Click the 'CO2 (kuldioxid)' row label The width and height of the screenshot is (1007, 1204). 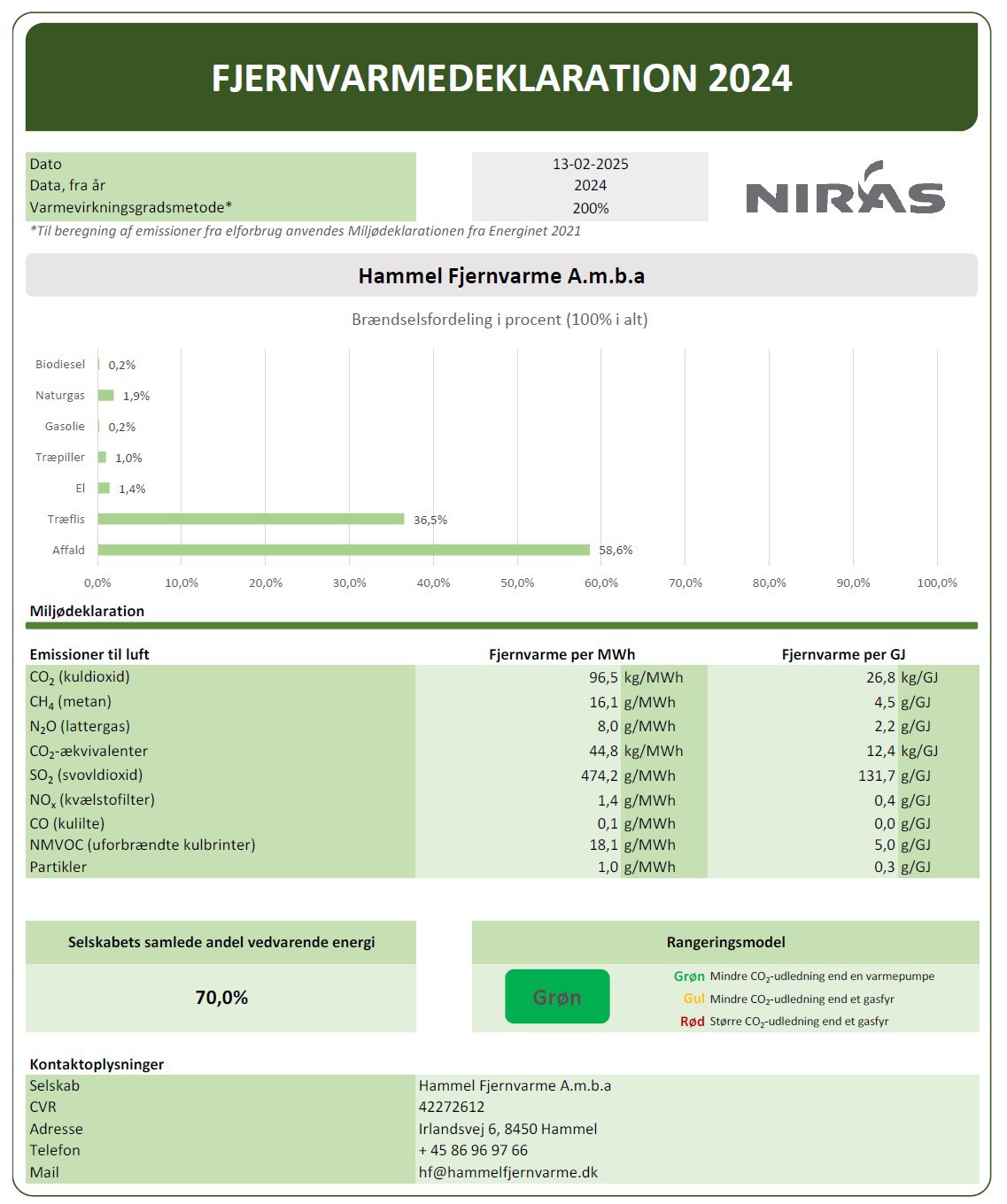(80, 677)
